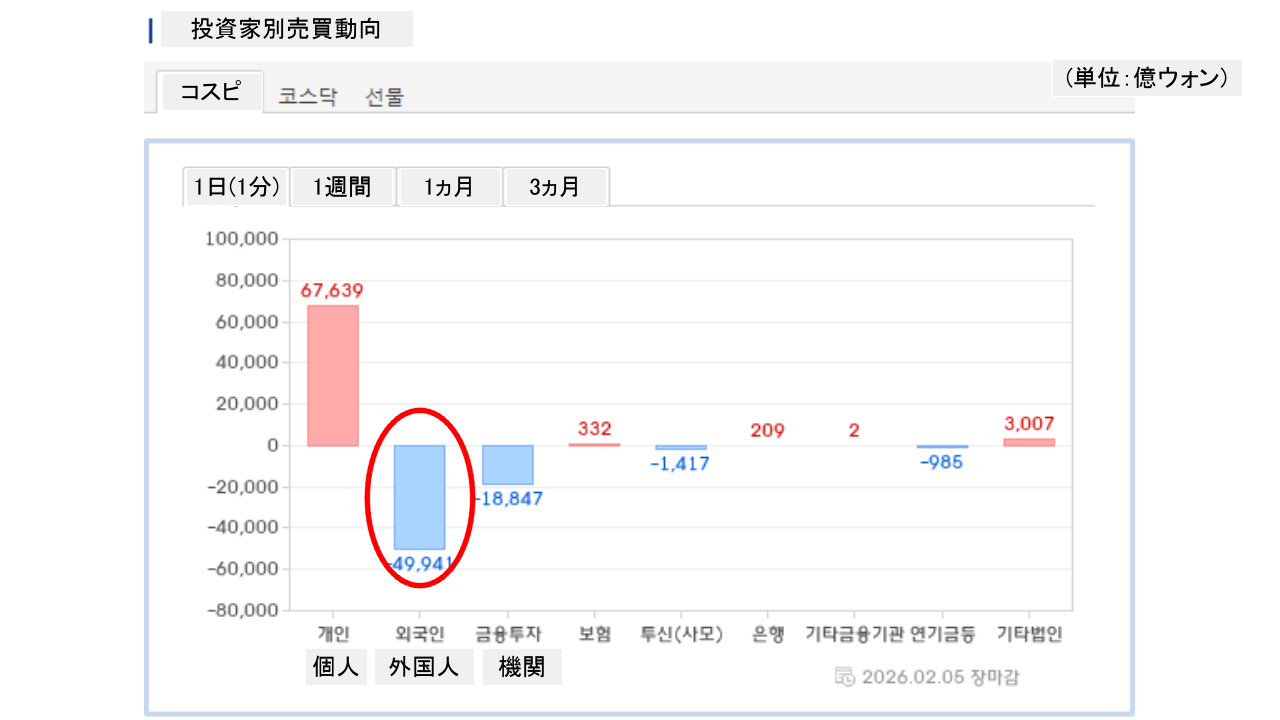The image size is (1280, 720).
Task: Click the 보험 bar labeled 332
Action: (x=594, y=443)
